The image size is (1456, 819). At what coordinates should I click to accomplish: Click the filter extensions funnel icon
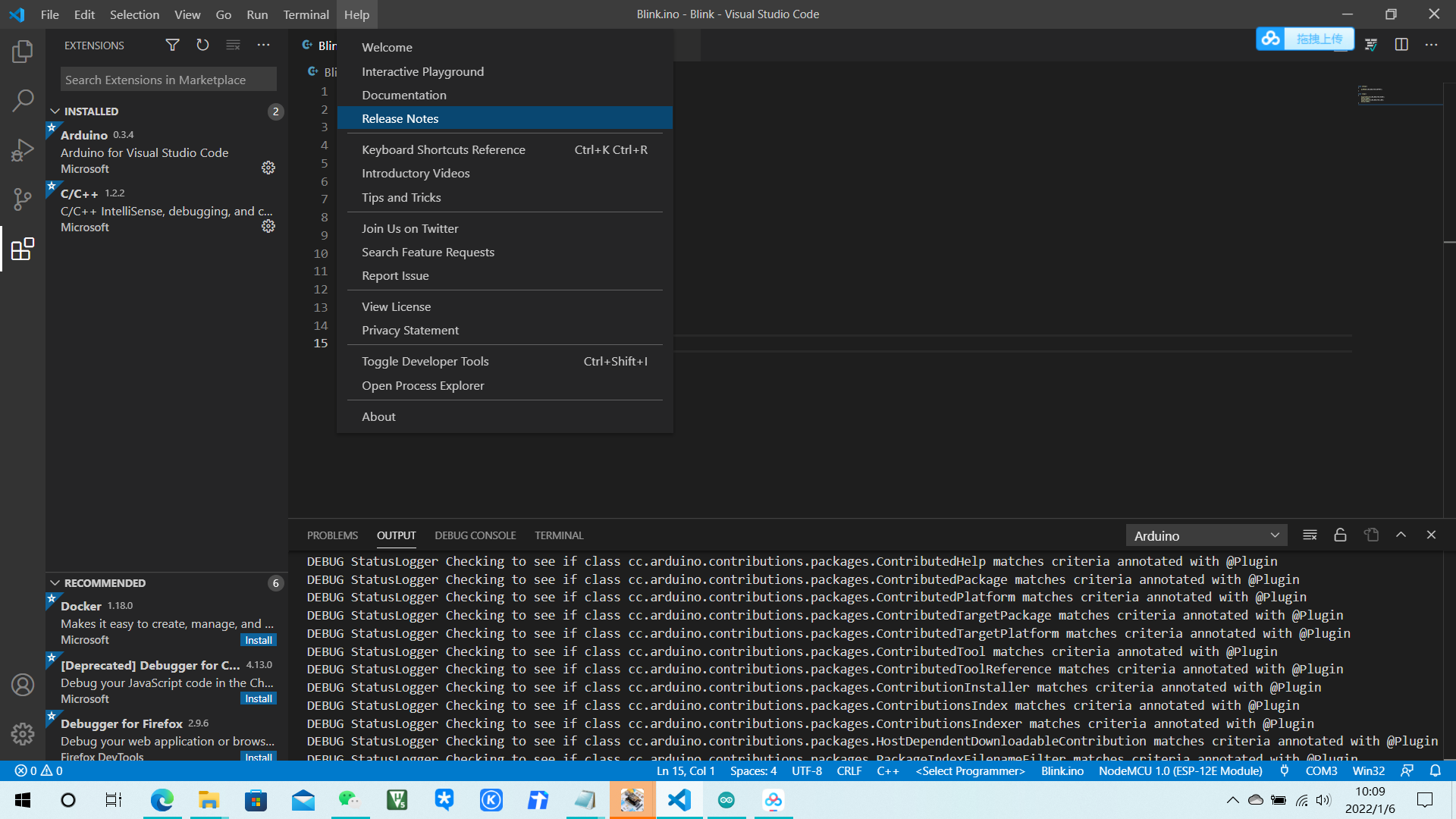172,45
